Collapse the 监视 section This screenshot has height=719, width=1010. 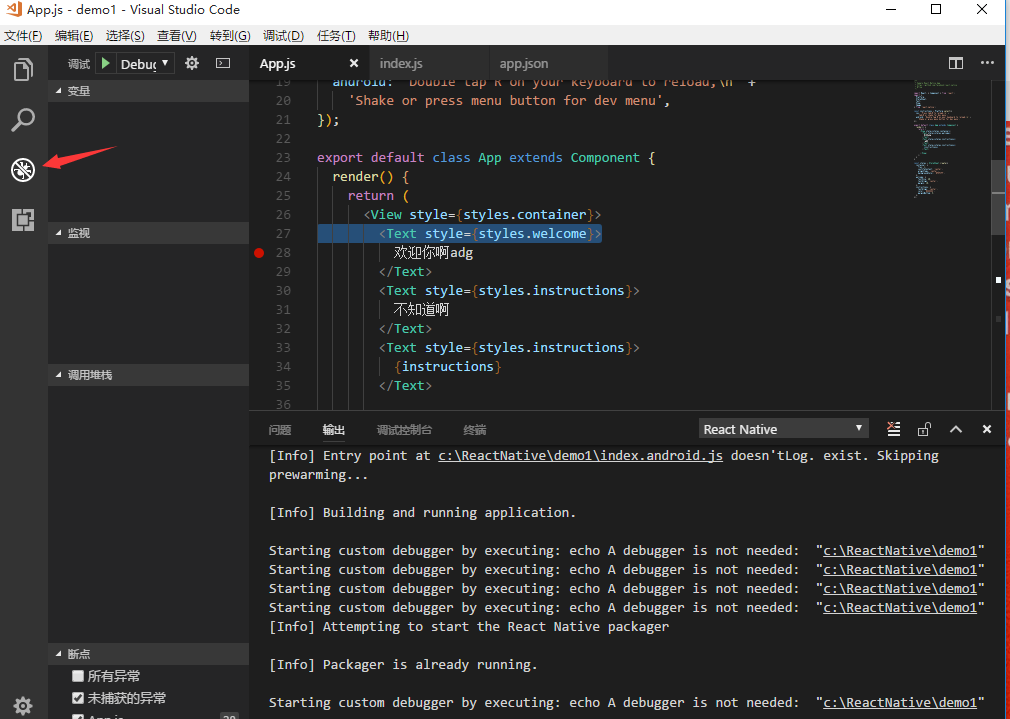[148, 233]
